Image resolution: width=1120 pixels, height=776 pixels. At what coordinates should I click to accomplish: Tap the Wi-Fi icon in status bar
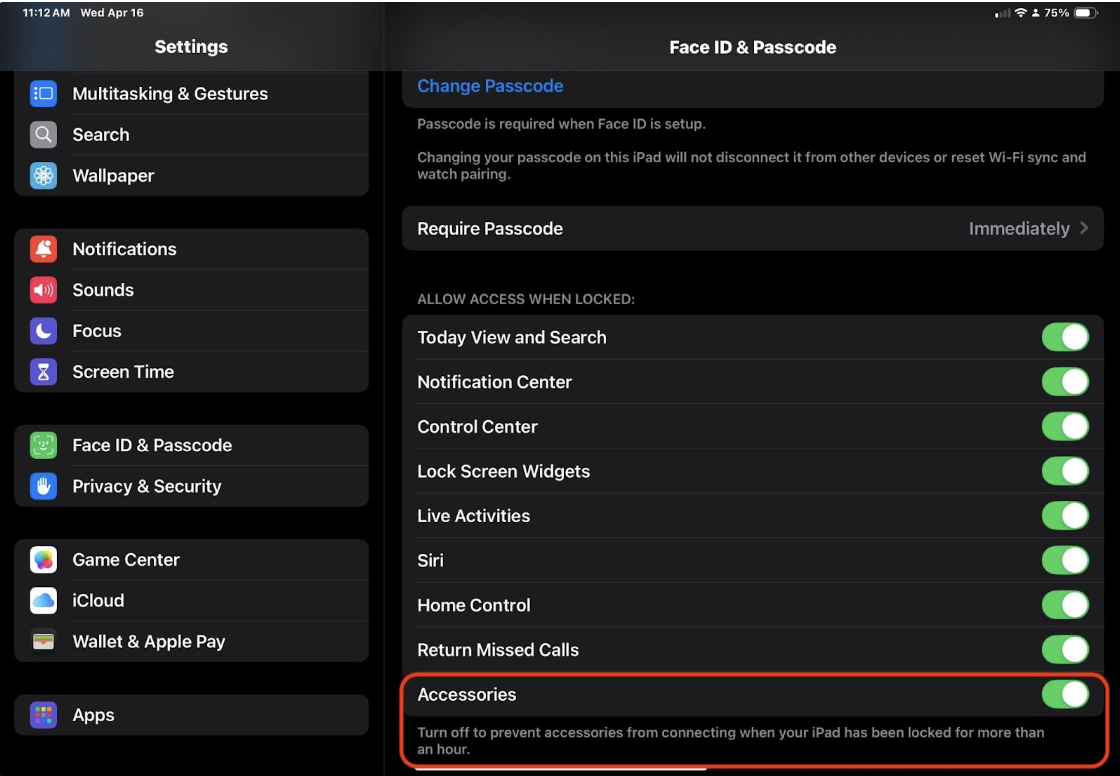1021,13
